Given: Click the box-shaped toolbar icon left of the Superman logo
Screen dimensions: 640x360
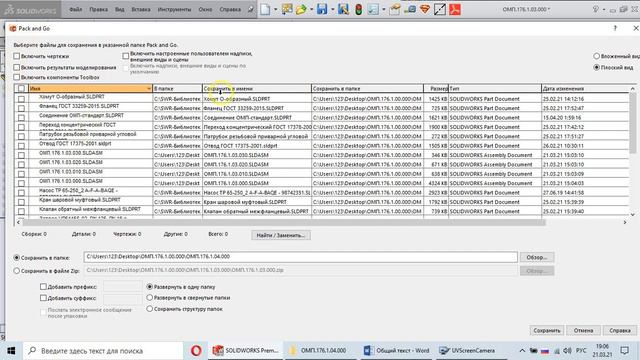Looking at the screenshot, I should (x=410, y=9).
